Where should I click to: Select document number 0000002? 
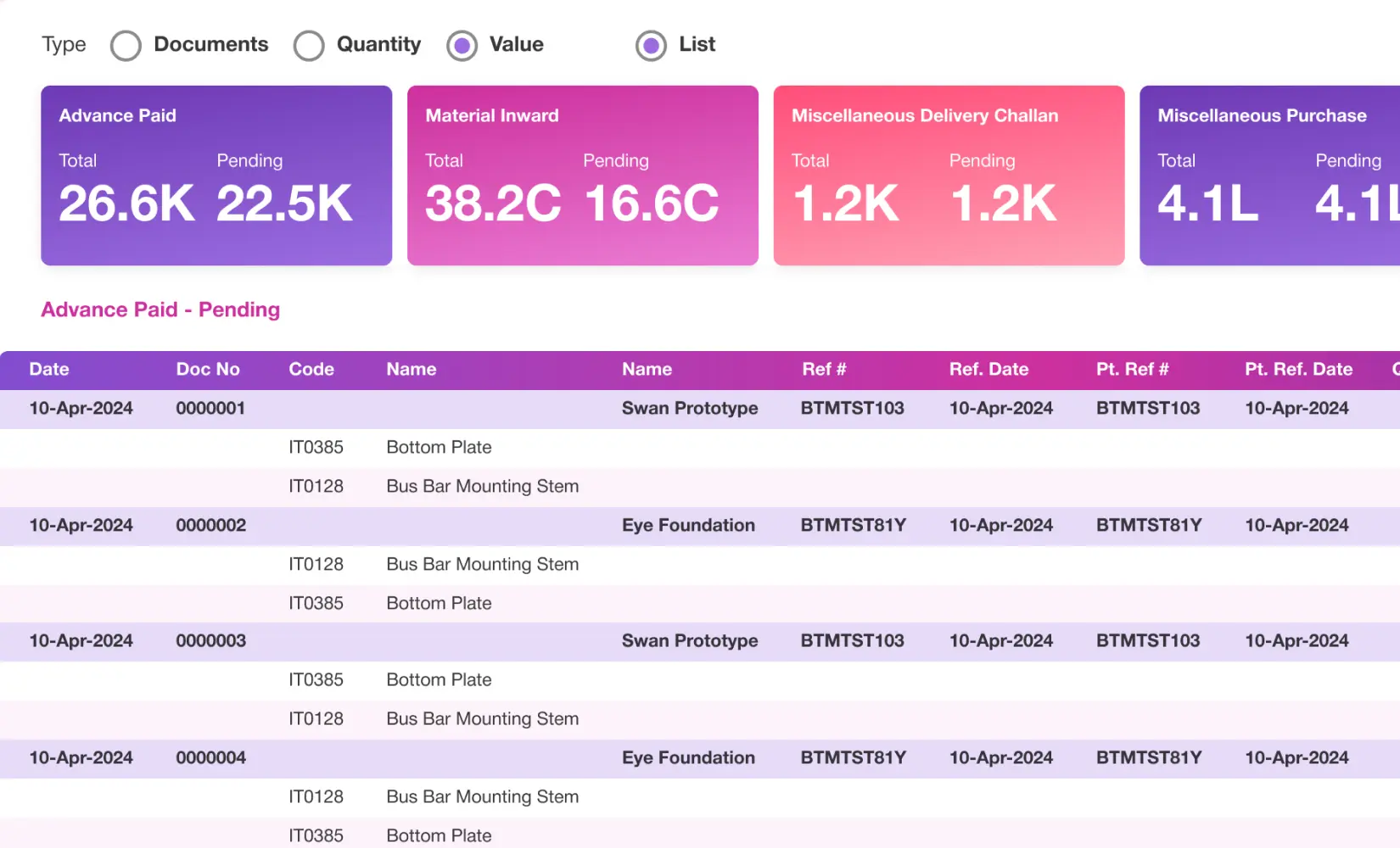(x=210, y=526)
